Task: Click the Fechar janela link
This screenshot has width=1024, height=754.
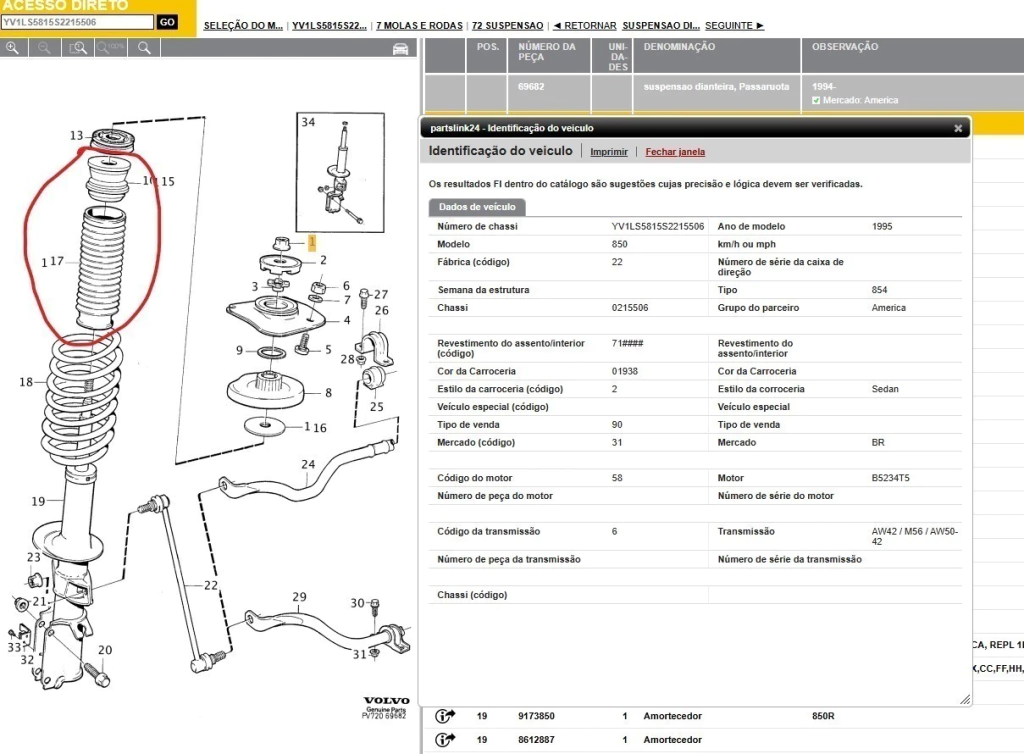Action: coord(675,152)
